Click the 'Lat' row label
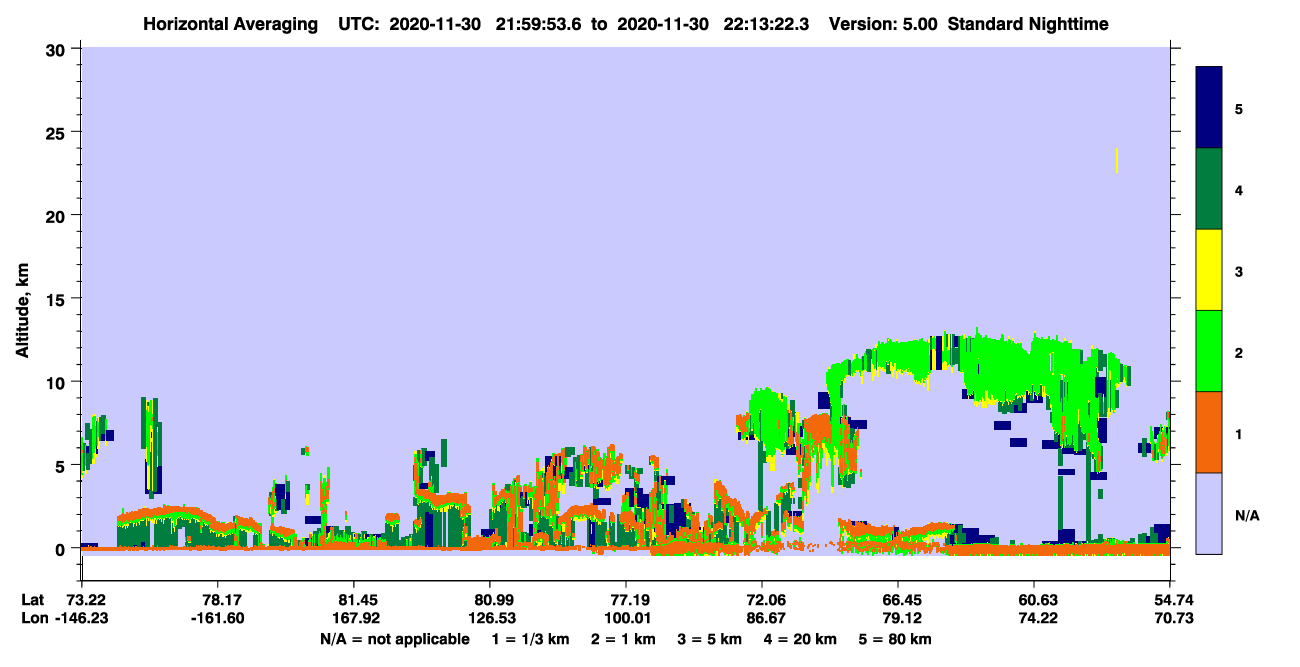Image resolution: width=1300 pixels, height=667 pixels. (x=33, y=600)
